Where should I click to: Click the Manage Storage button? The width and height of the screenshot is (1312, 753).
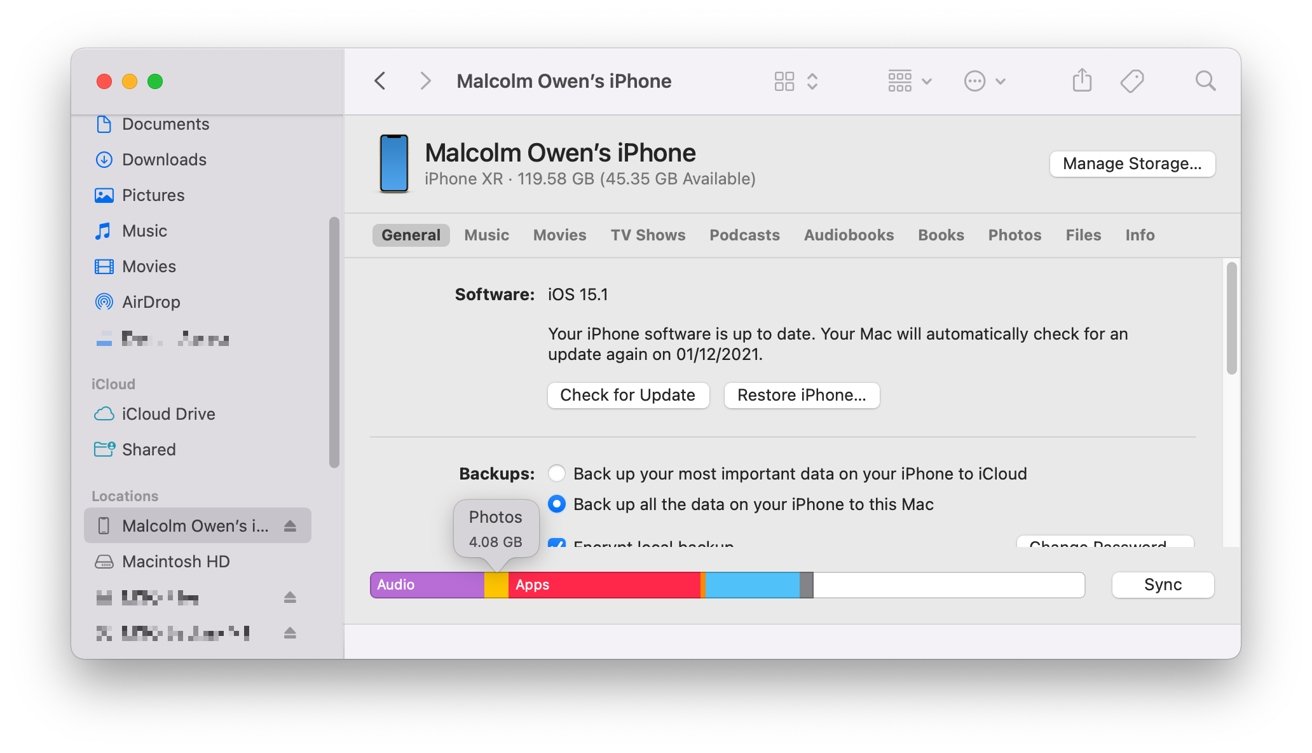click(x=1131, y=164)
